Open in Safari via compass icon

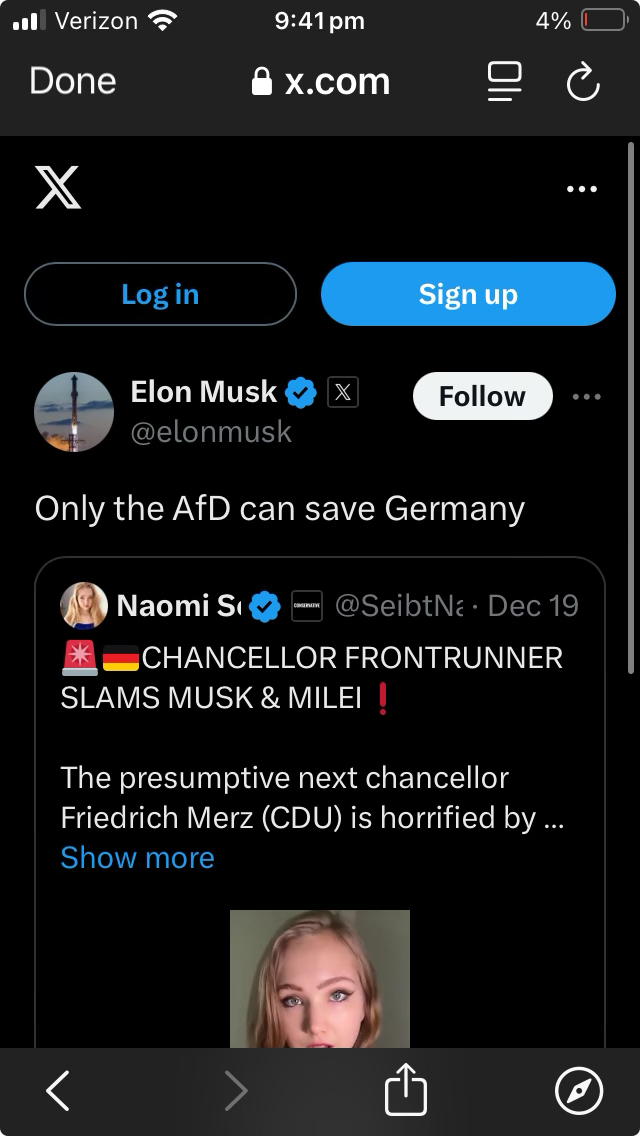pos(579,1091)
